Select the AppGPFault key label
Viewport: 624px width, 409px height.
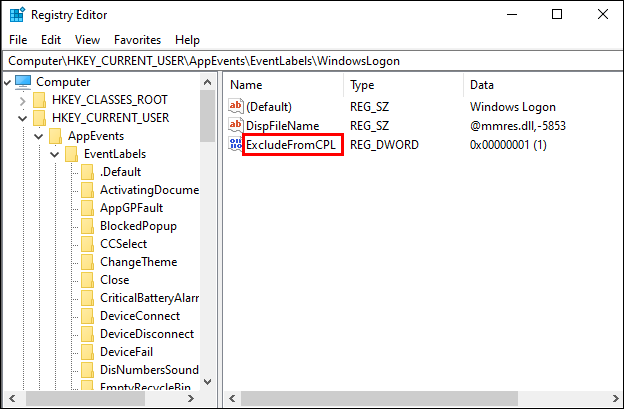(x=131, y=208)
